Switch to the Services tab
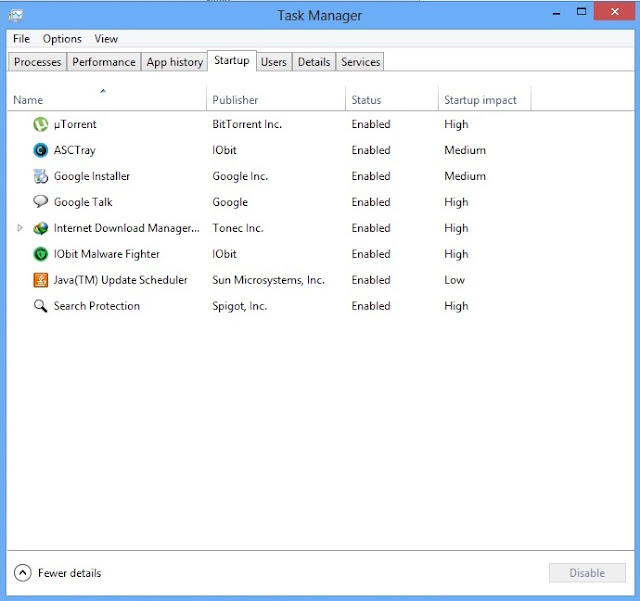The width and height of the screenshot is (640, 601). [360, 62]
